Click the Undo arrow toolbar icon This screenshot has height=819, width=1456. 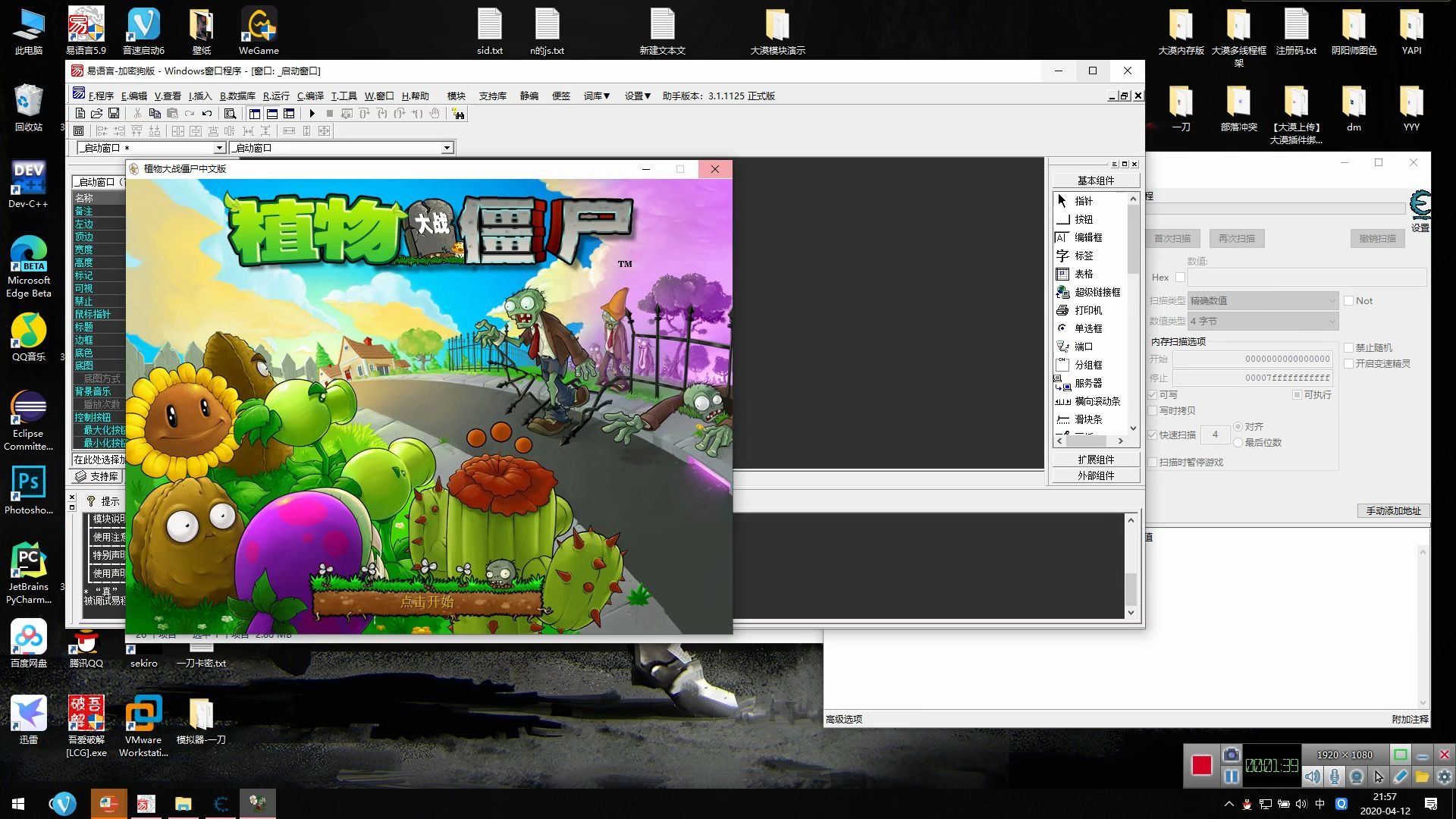(207, 114)
